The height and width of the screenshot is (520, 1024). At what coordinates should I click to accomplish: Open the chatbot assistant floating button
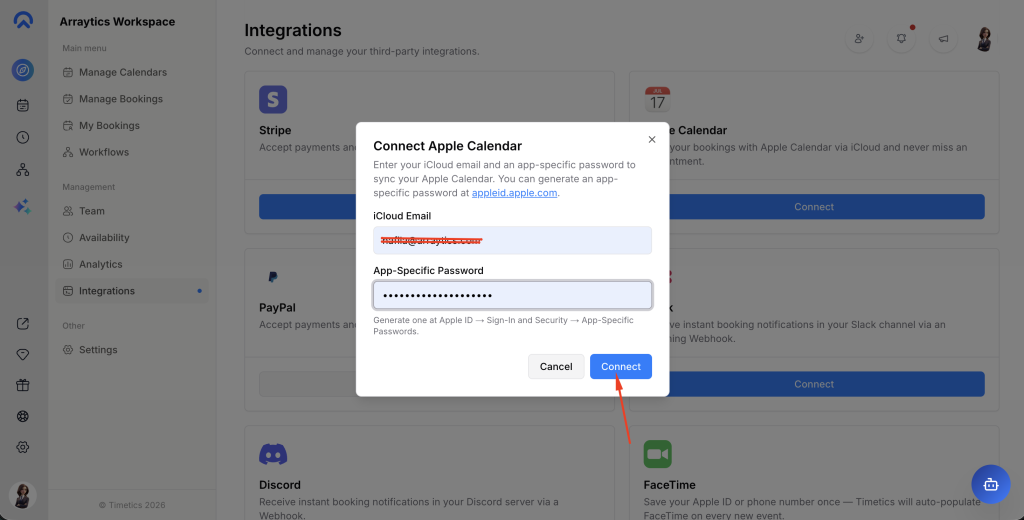[990, 484]
